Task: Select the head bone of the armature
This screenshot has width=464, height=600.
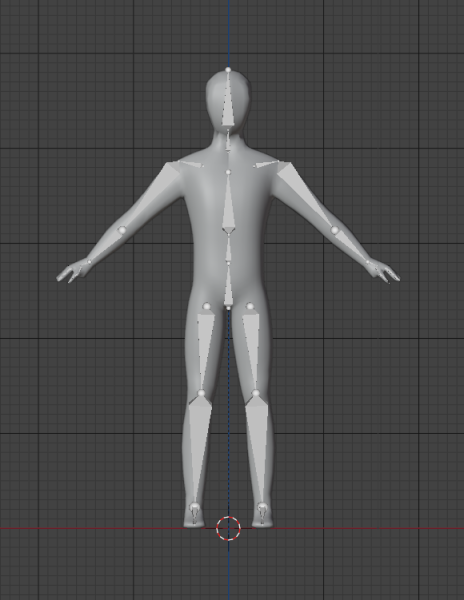Action: (x=228, y=103)
